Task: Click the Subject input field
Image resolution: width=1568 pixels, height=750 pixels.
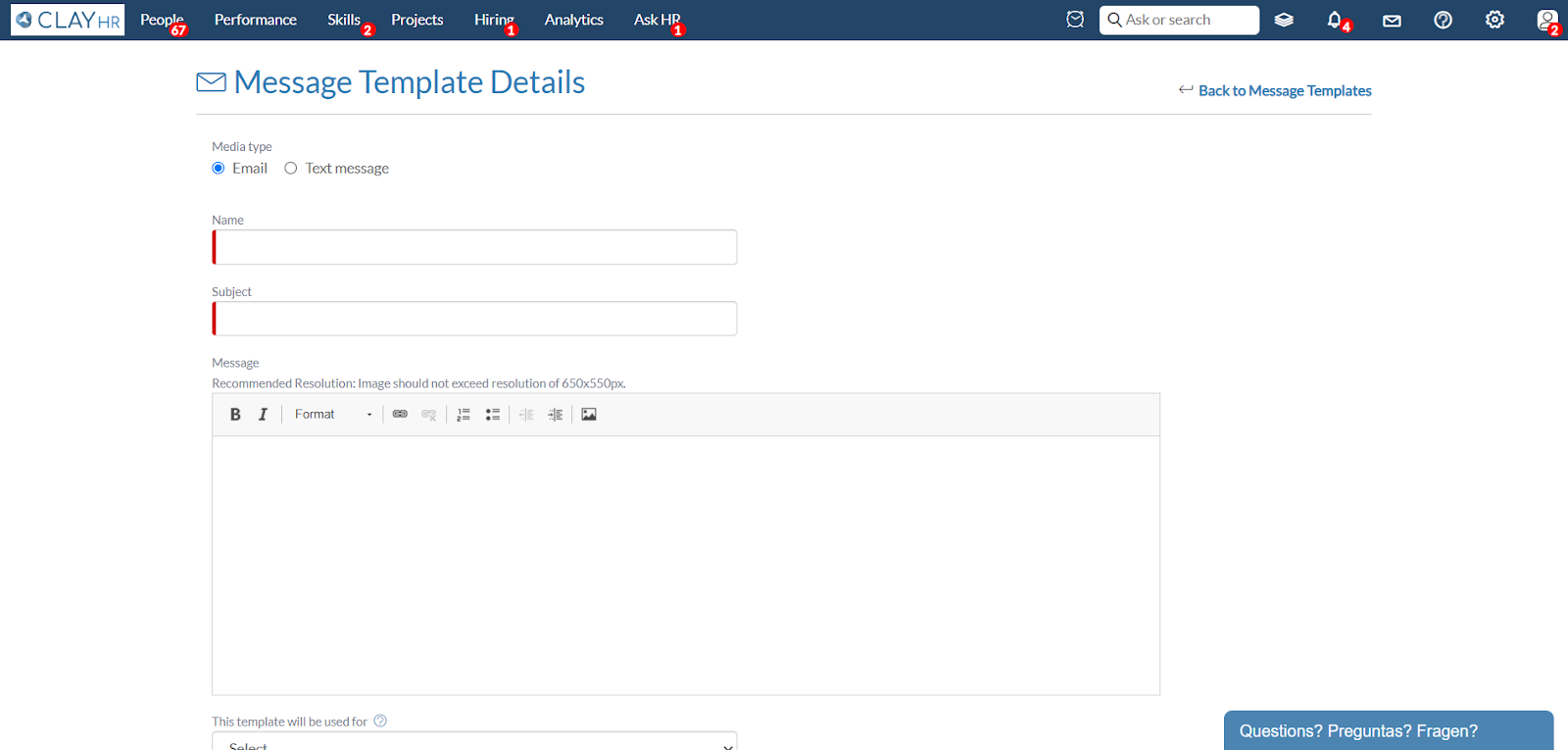Action: tap(474, 319)
